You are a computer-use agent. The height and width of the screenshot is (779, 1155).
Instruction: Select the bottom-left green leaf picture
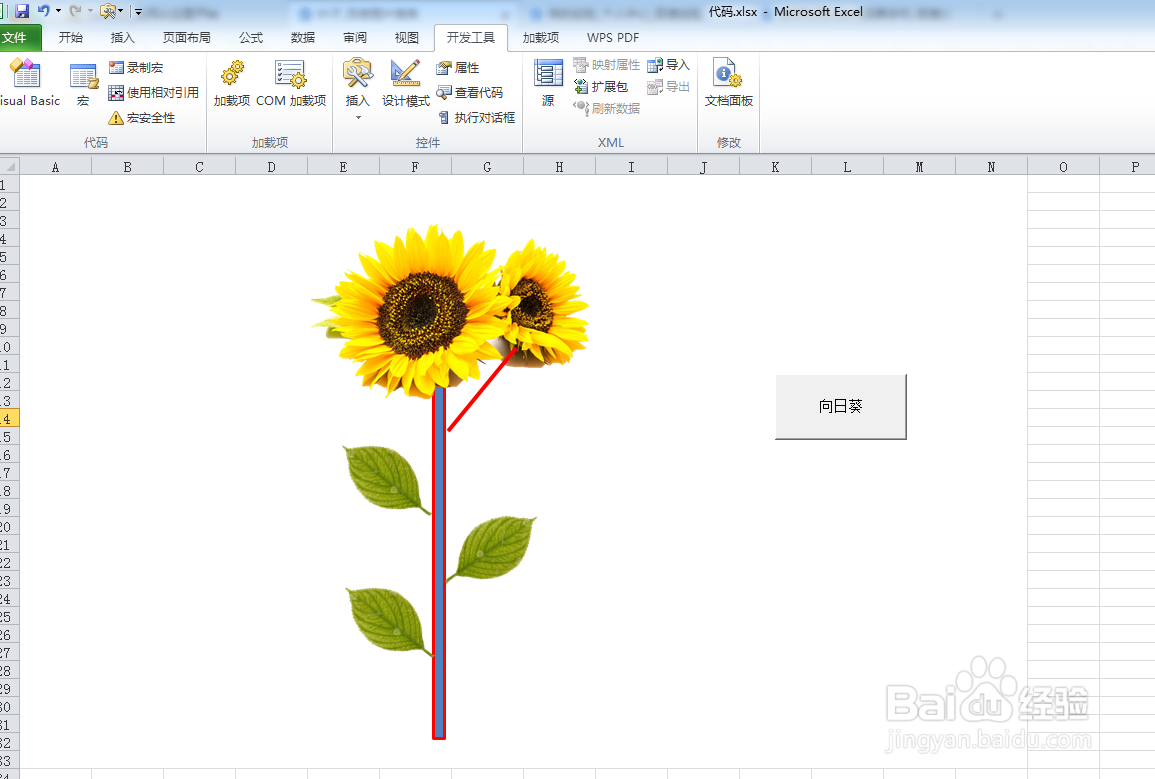pyautogui.click(x=389, y=620)
